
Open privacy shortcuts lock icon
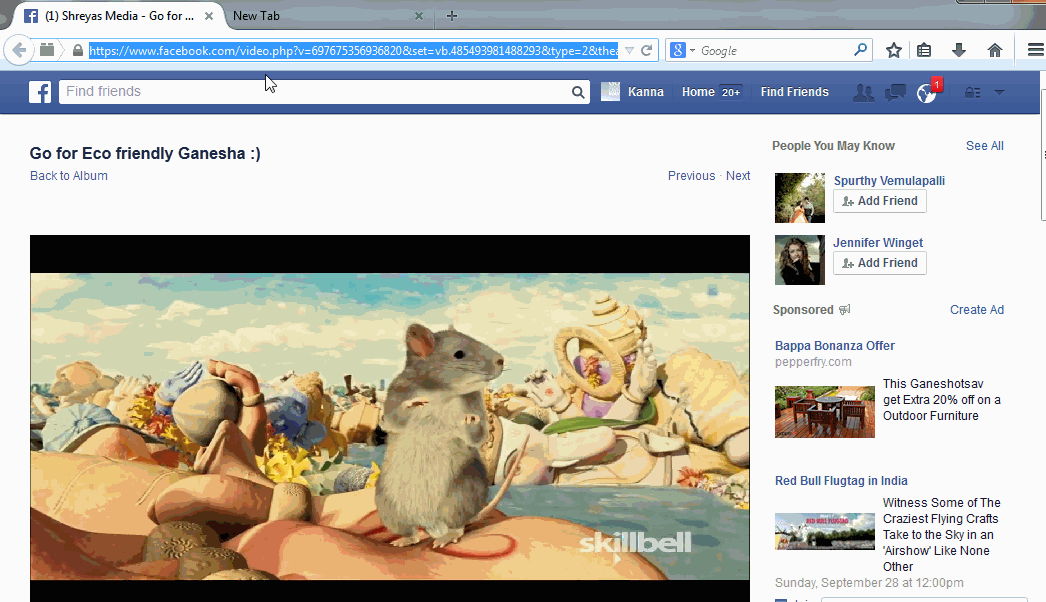[x=973, y=93]
